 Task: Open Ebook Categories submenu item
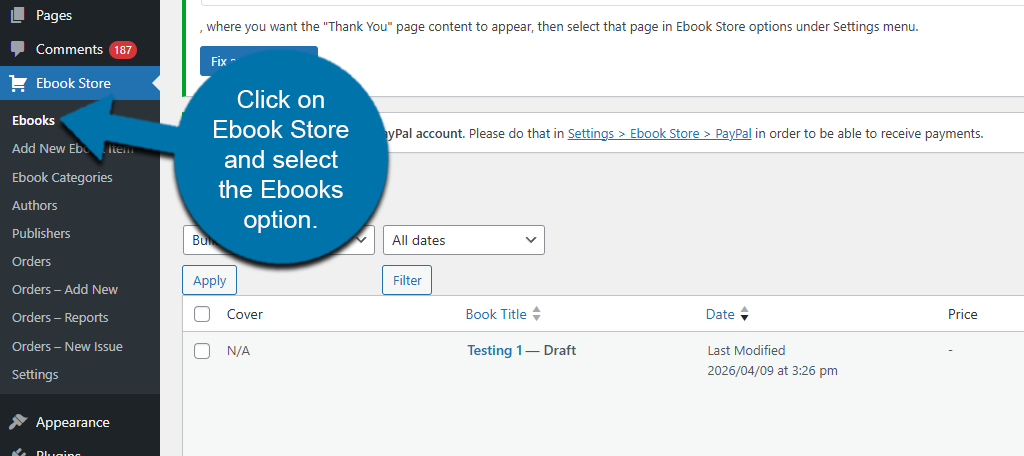click(62, 178)
